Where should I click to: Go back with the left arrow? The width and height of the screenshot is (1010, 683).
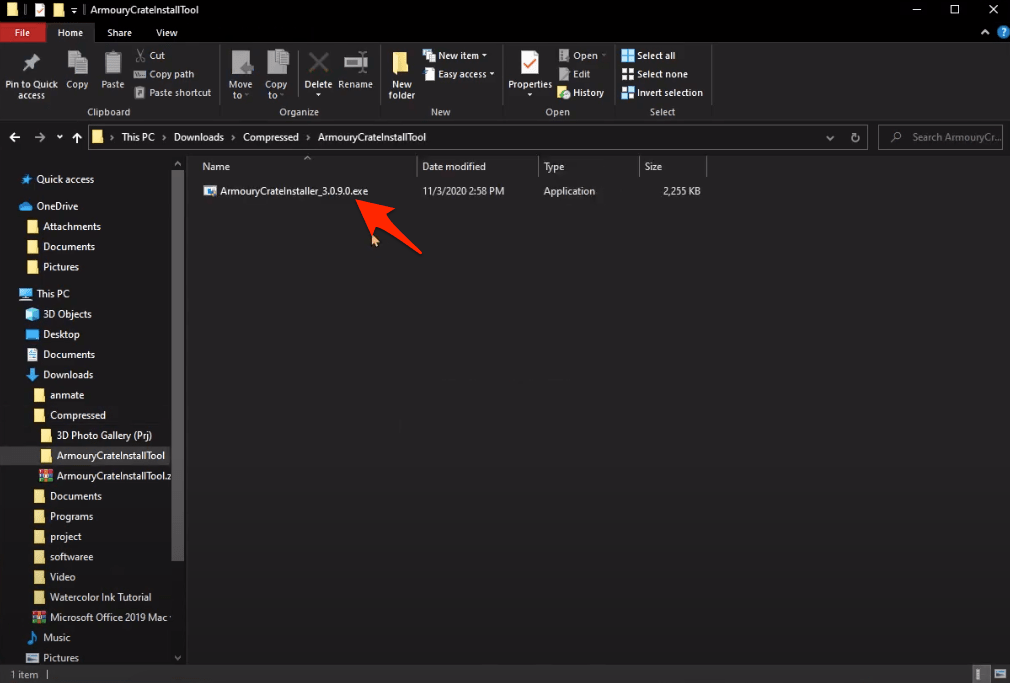point(15,137)
